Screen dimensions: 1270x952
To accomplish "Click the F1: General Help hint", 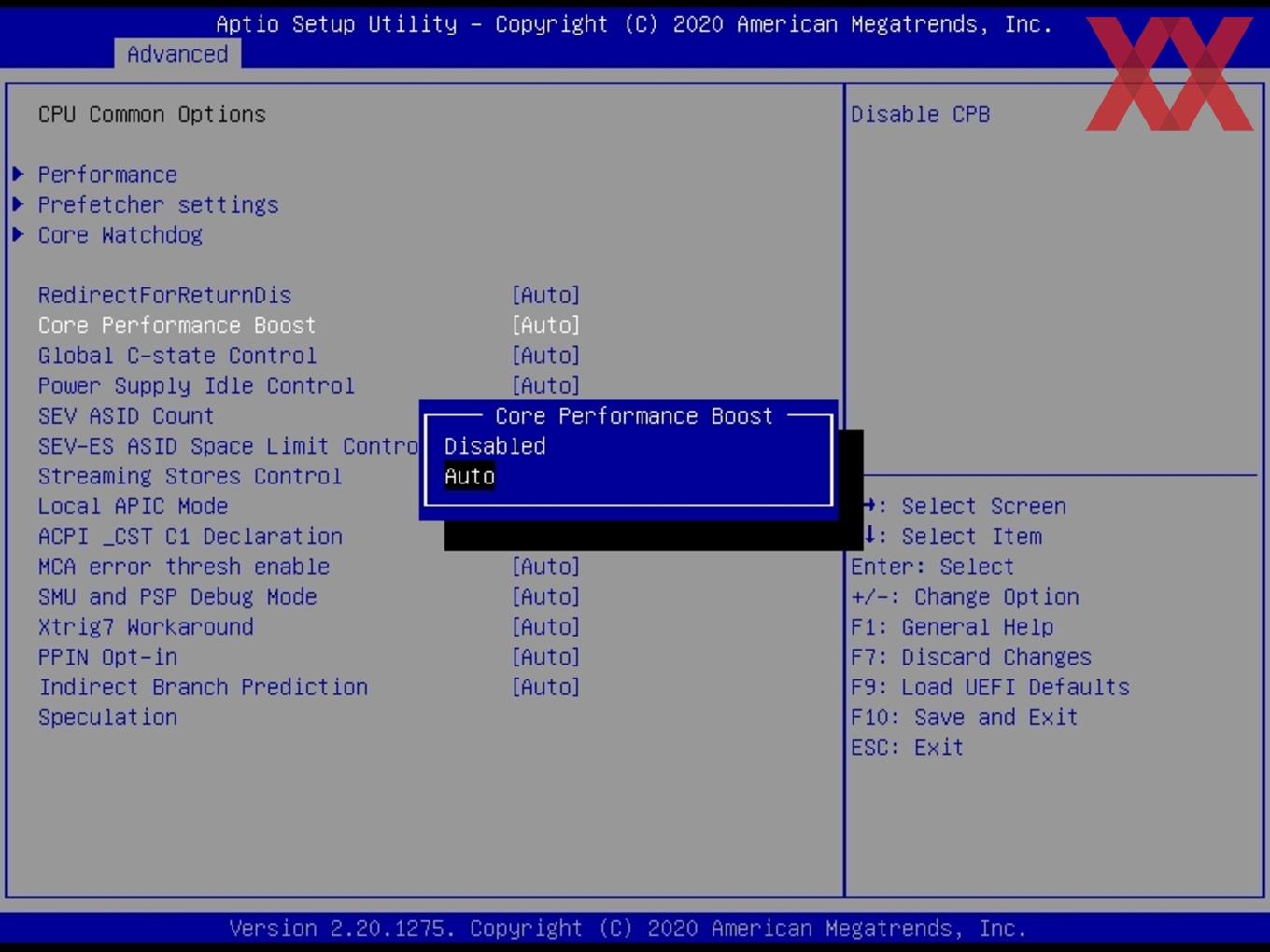I will (x=952, y=626).
